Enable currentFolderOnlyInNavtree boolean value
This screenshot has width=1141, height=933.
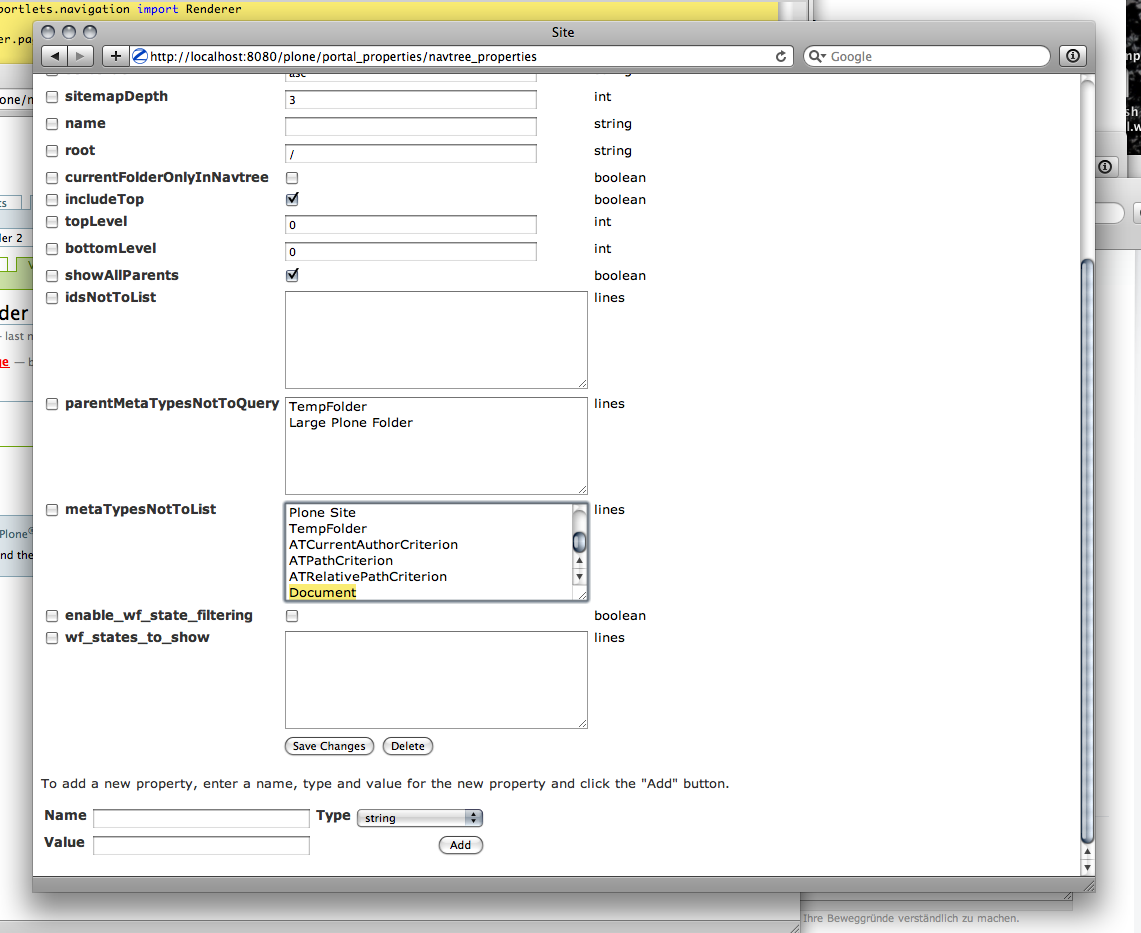coord(292,178)
